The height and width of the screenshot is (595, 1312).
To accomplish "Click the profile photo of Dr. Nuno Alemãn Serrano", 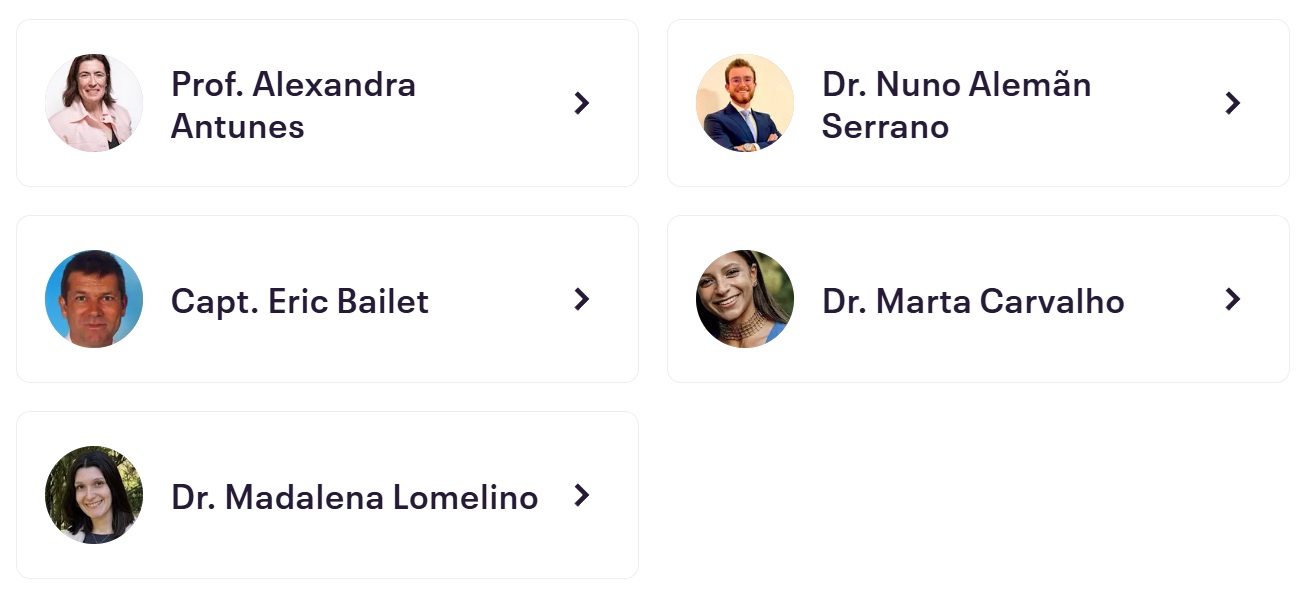I will pyautogui.click(x=745, y=103).
